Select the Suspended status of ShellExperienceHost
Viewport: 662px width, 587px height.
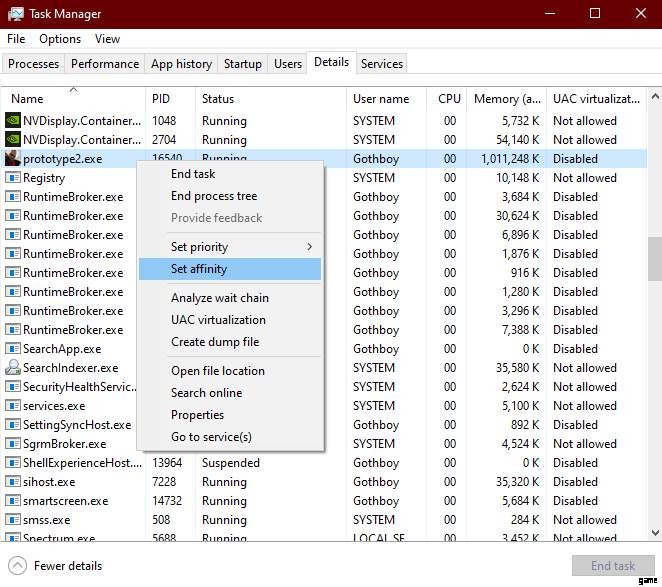tap(231, 463)
